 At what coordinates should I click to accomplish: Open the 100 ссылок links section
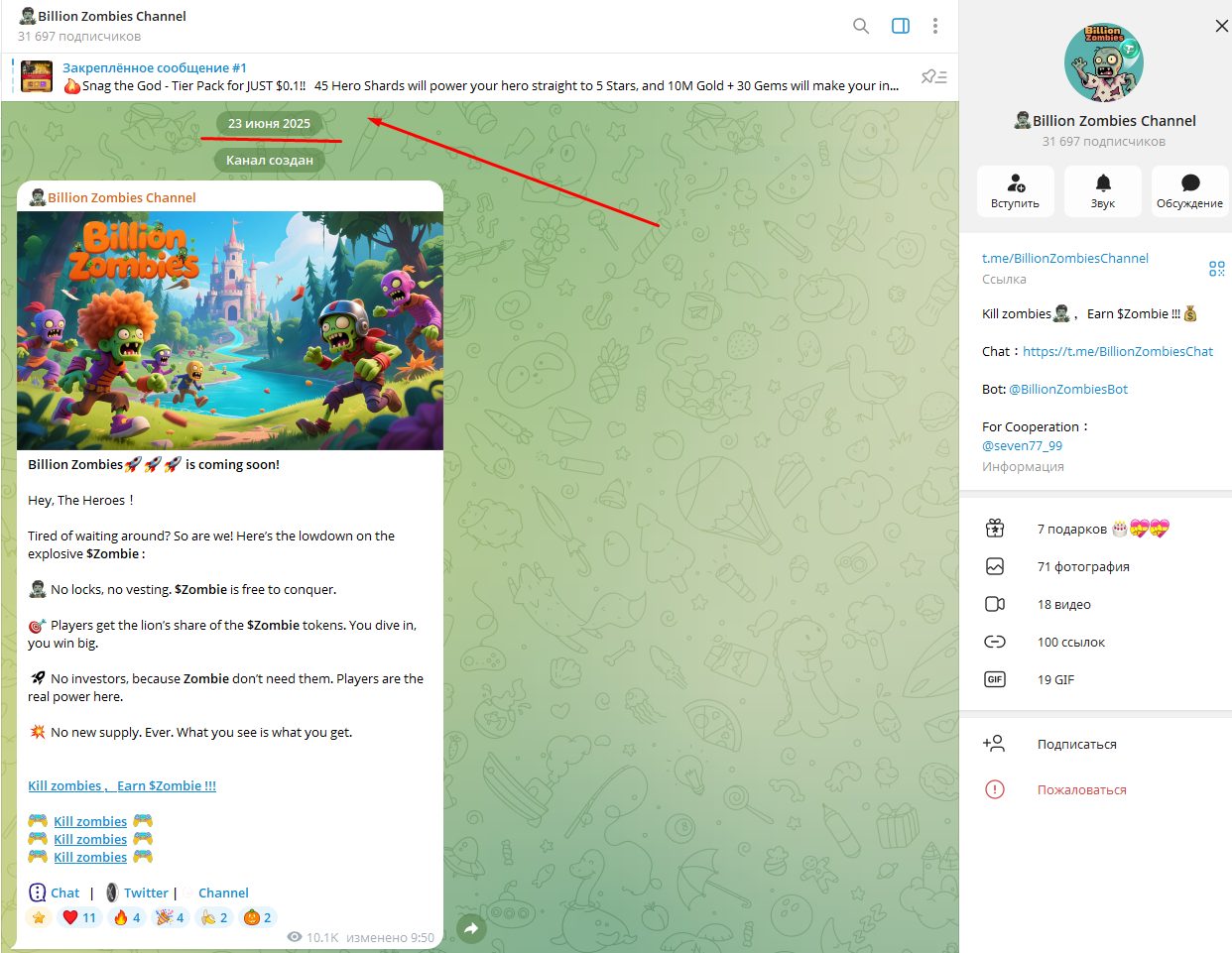(1095, 642)
